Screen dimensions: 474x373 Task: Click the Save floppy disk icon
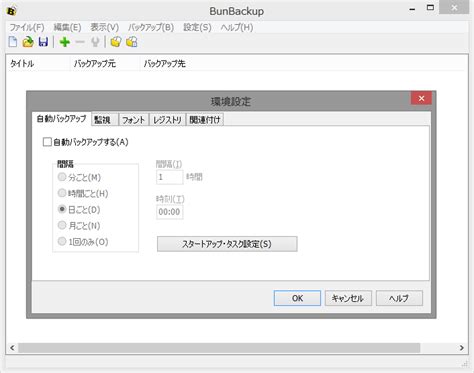tap(43, 42)
